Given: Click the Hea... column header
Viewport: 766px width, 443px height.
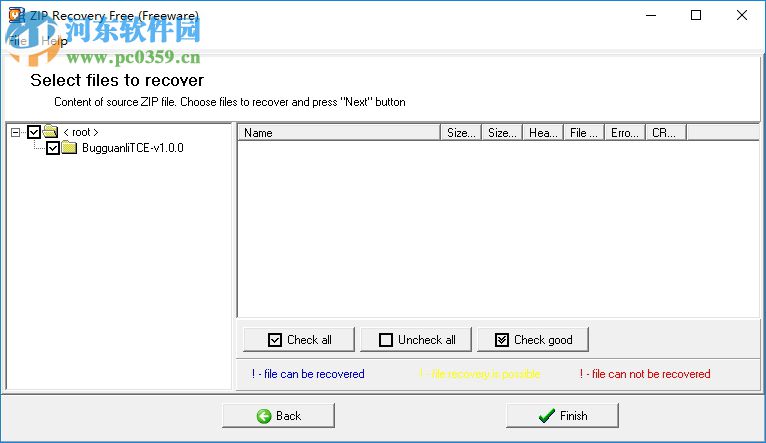Looking at the screenshot, I should point(543,133).
